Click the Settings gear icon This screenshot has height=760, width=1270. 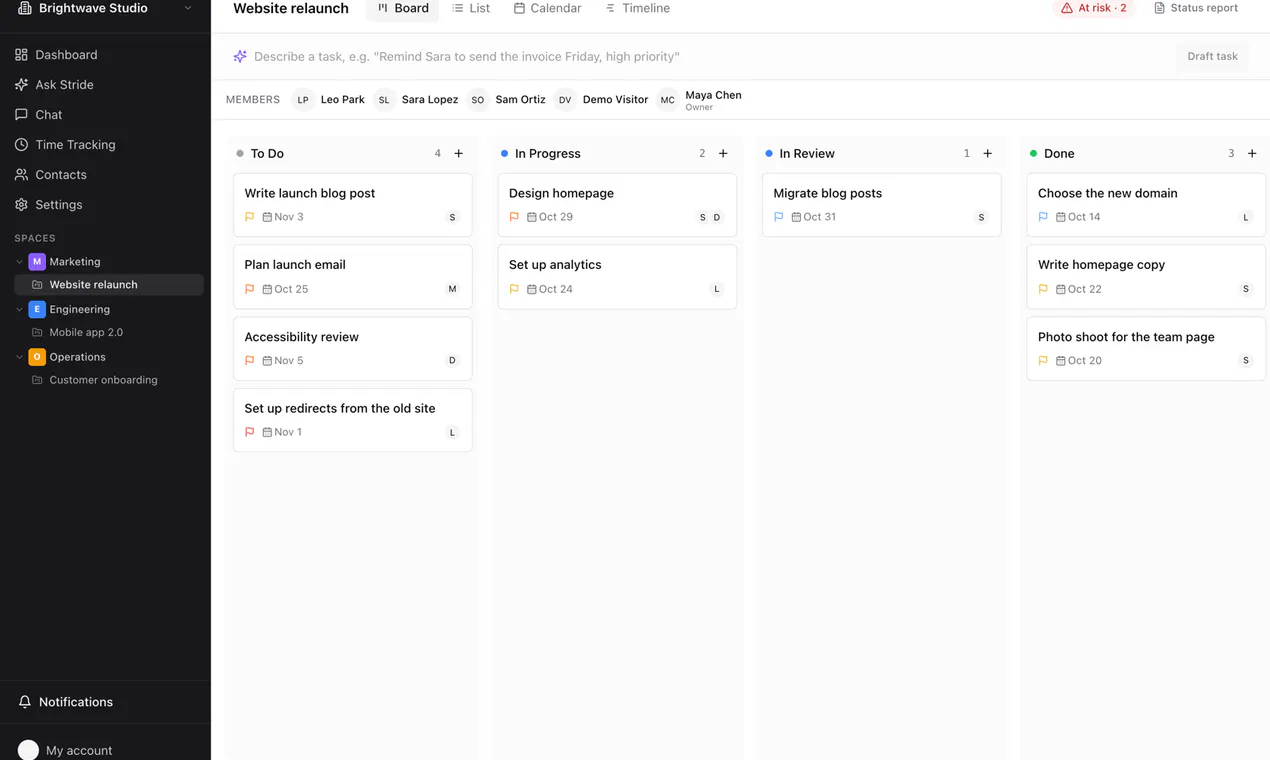[x=21, y=205]
